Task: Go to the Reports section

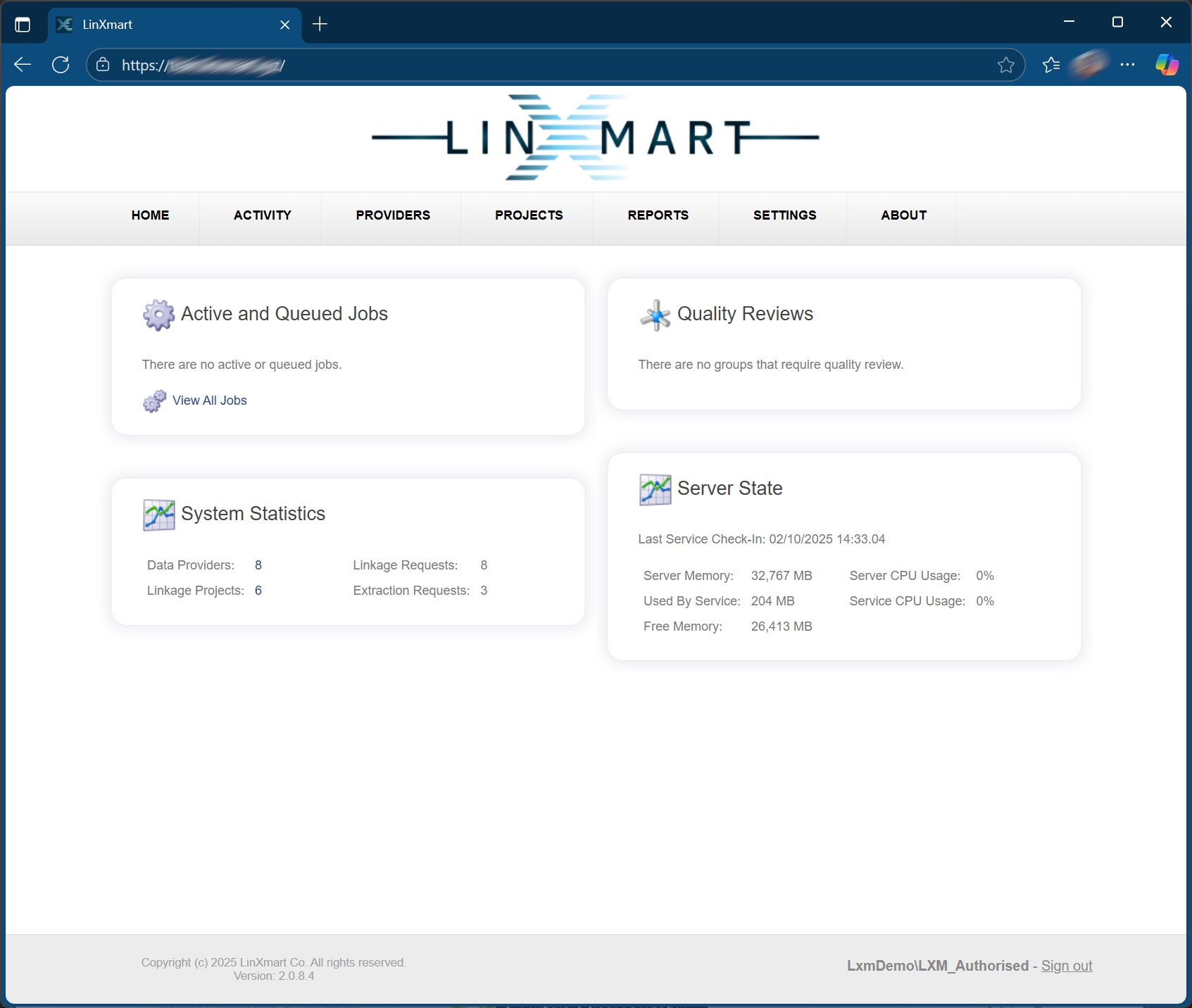Action: (658, 215)
